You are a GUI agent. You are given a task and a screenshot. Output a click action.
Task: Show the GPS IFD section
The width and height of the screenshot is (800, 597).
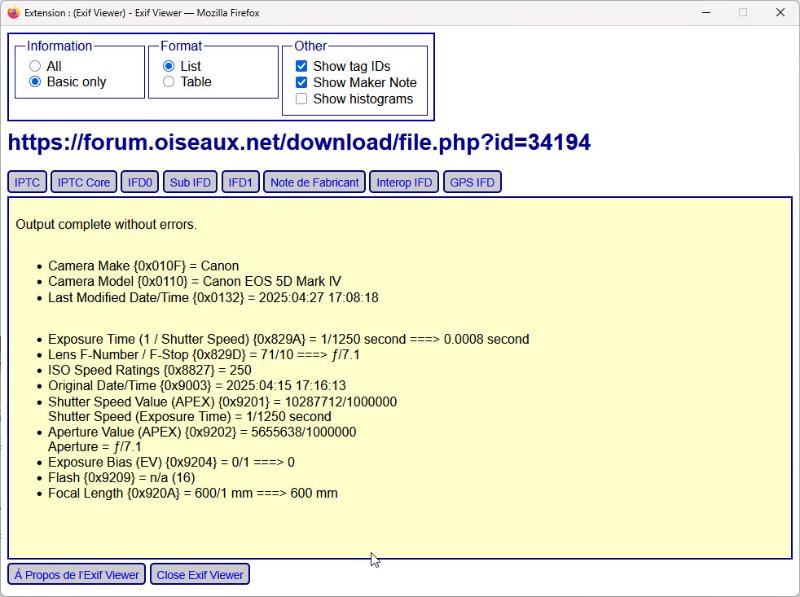tap(472, 182)
